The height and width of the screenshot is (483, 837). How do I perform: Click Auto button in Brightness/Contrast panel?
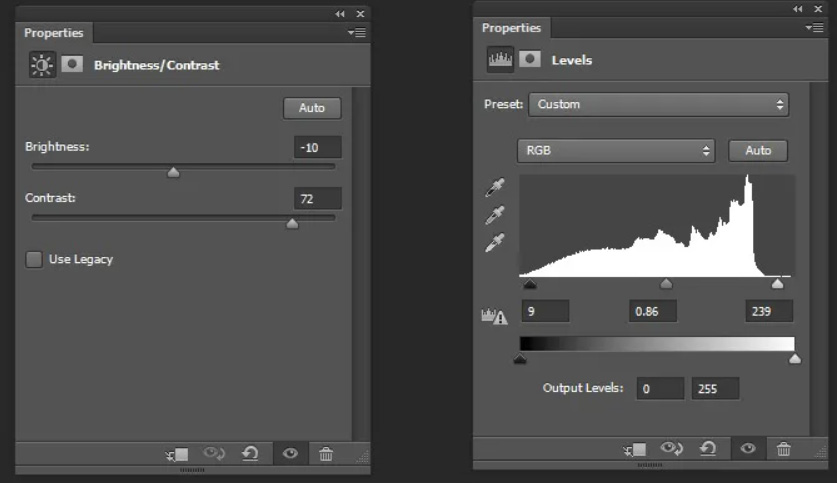point(312,108)
